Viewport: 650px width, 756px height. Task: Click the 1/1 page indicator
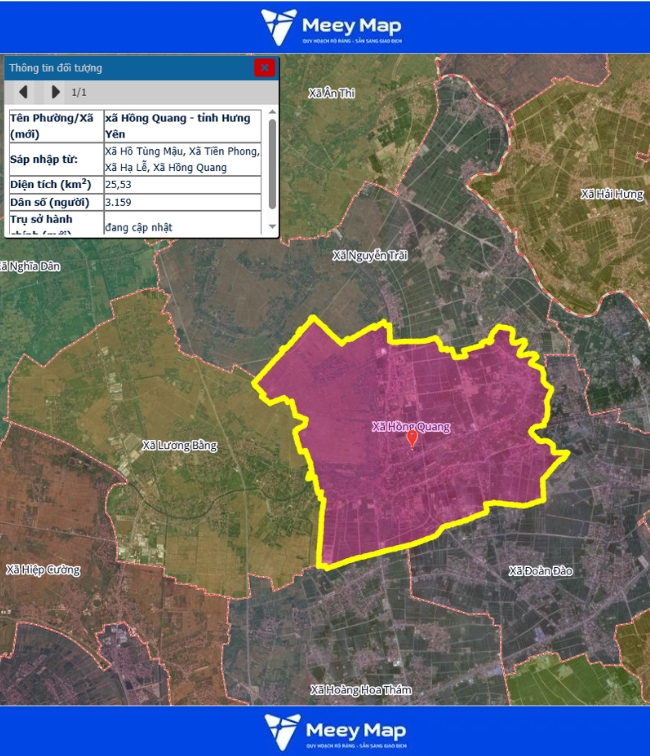tap(79, 93)
